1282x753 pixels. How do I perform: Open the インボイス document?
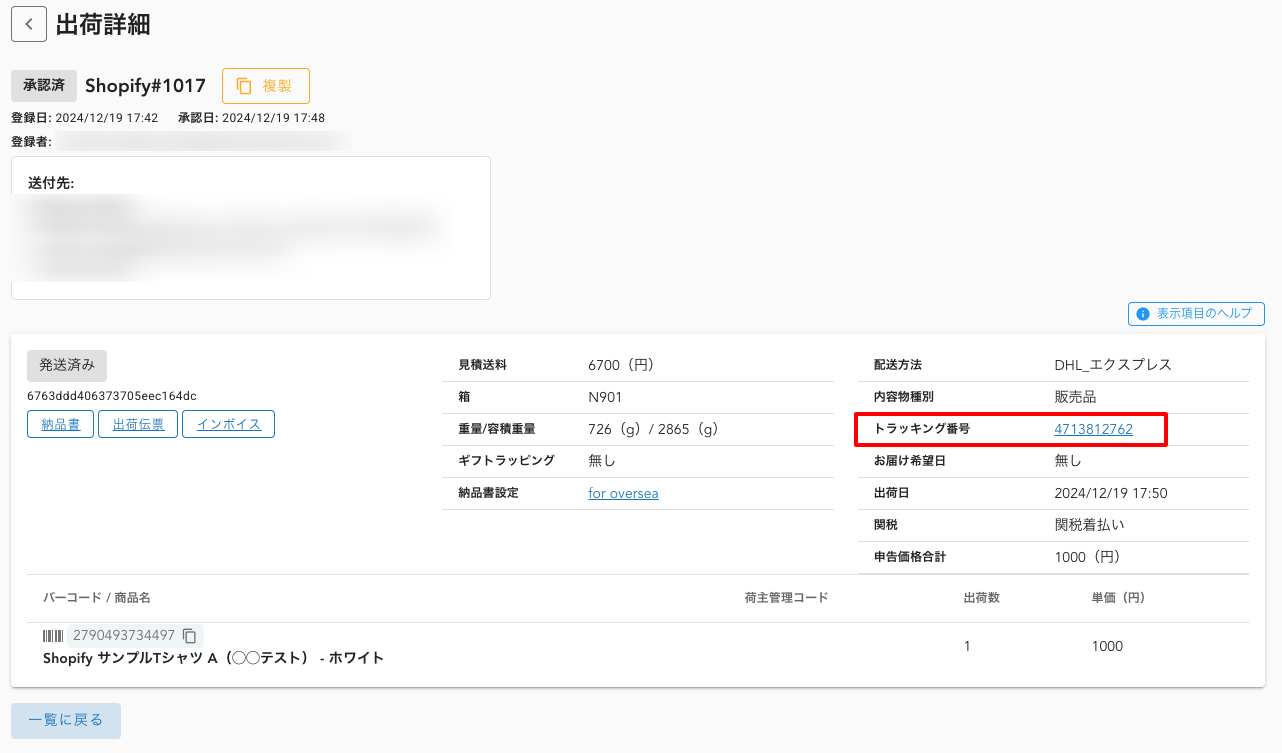228,424
